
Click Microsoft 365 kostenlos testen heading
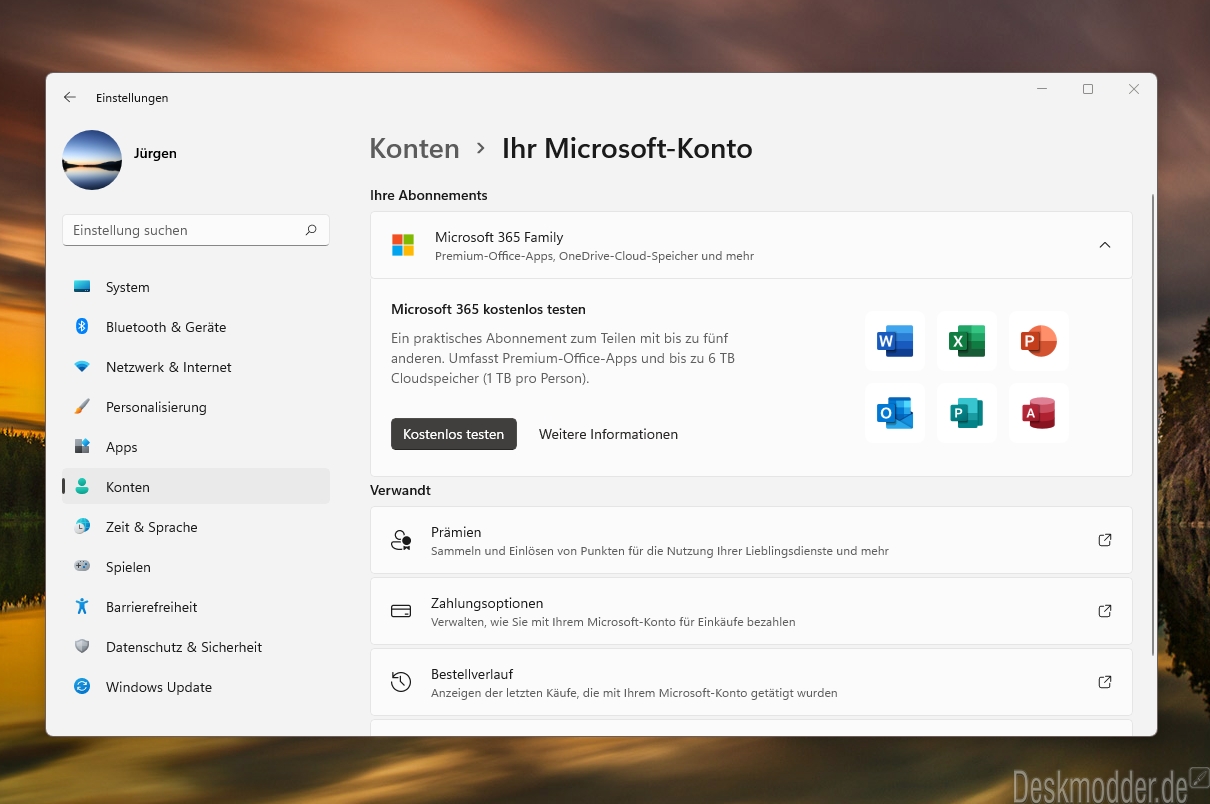pyautogui.click(x=488, y=309)
